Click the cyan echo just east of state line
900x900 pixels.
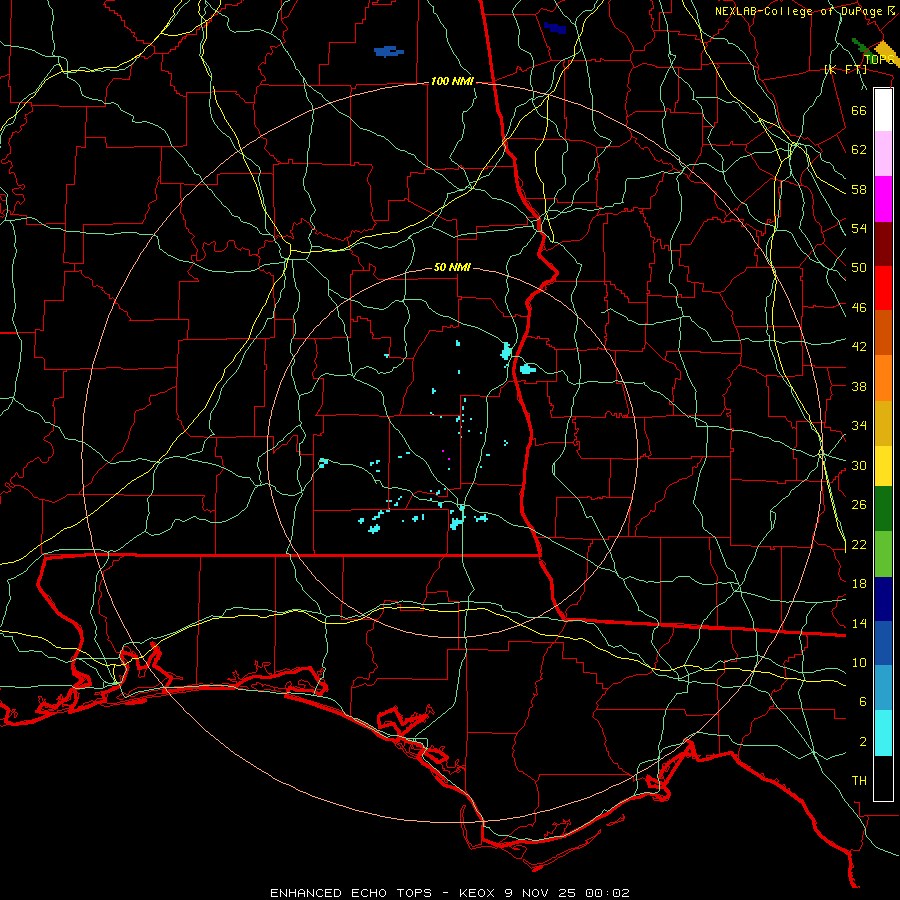coord(527,369)
